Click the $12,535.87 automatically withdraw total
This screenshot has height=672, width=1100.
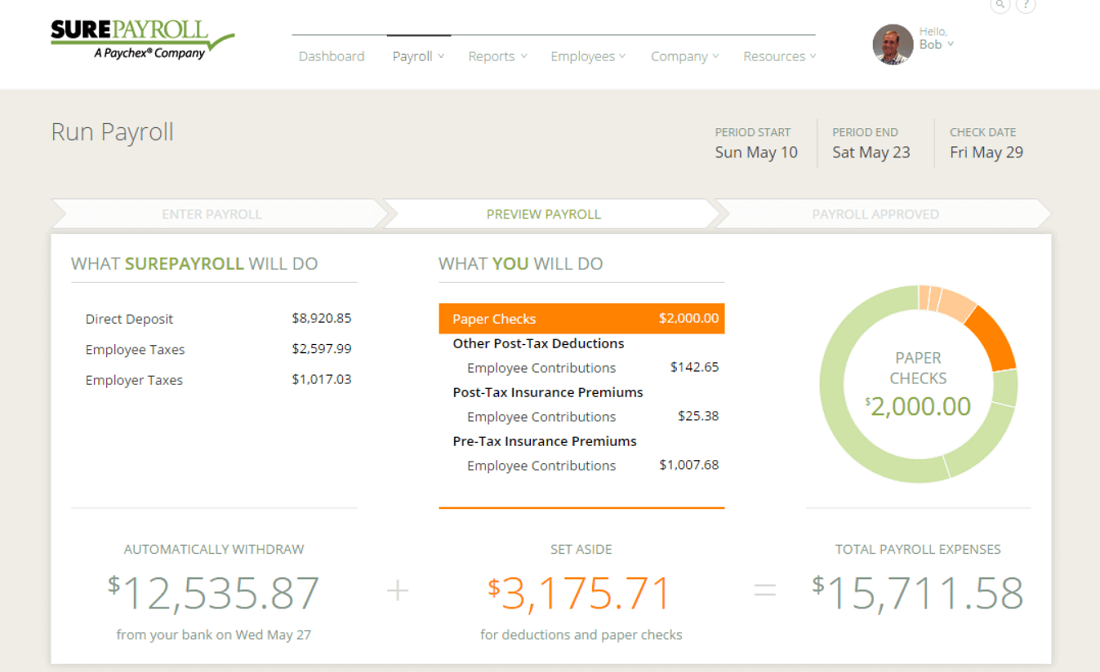coord(214,593)
